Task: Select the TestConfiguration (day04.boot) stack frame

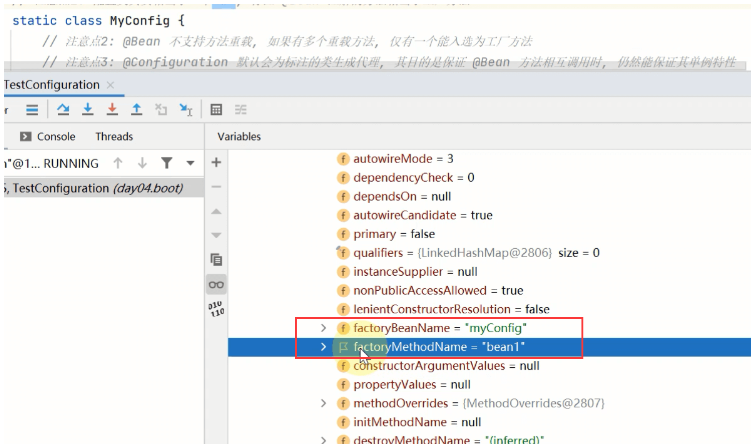Action: 104,188
